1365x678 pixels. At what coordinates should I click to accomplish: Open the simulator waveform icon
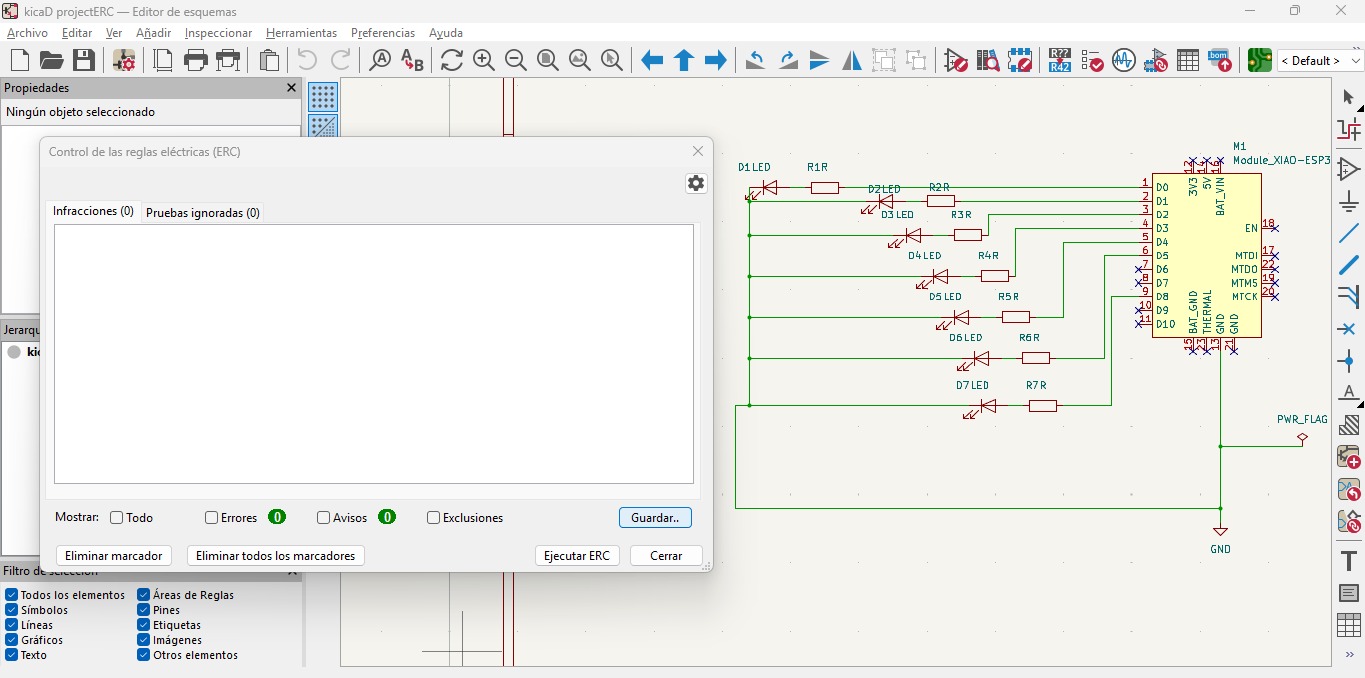click(1124, 60)
